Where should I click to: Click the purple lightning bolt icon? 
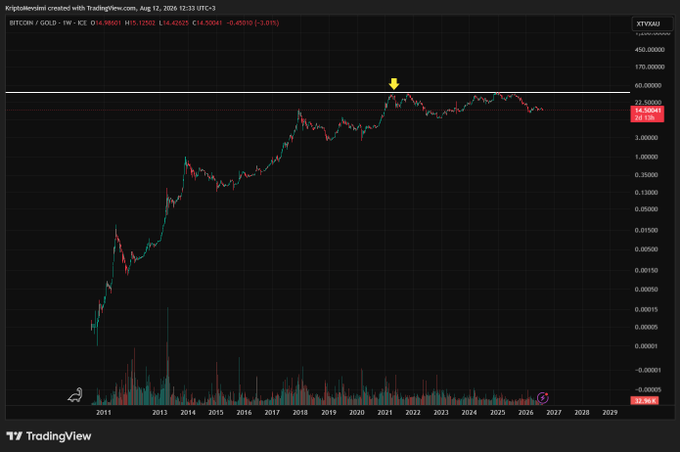[543, 397]
